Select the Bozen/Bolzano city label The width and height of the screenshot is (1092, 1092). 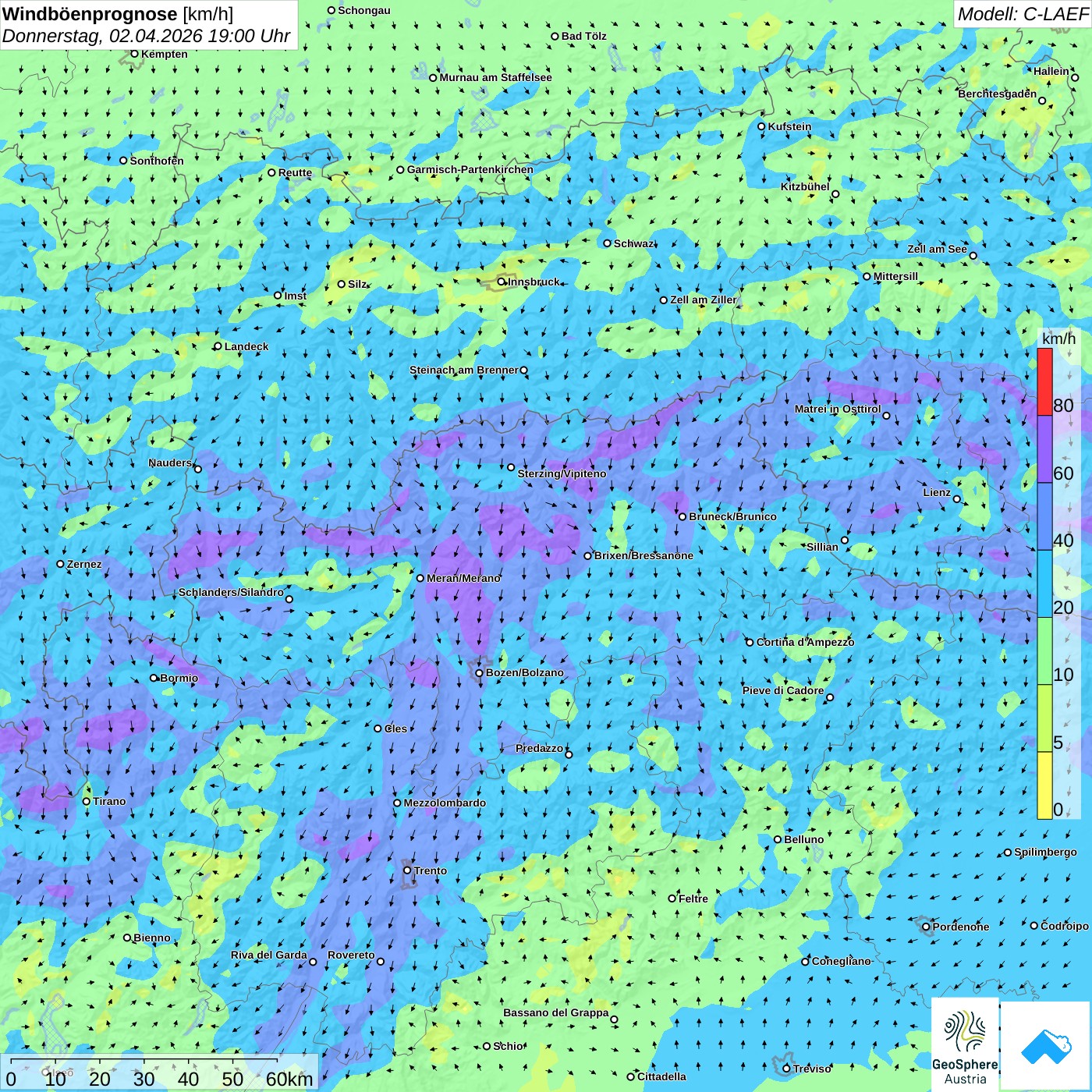525,672
